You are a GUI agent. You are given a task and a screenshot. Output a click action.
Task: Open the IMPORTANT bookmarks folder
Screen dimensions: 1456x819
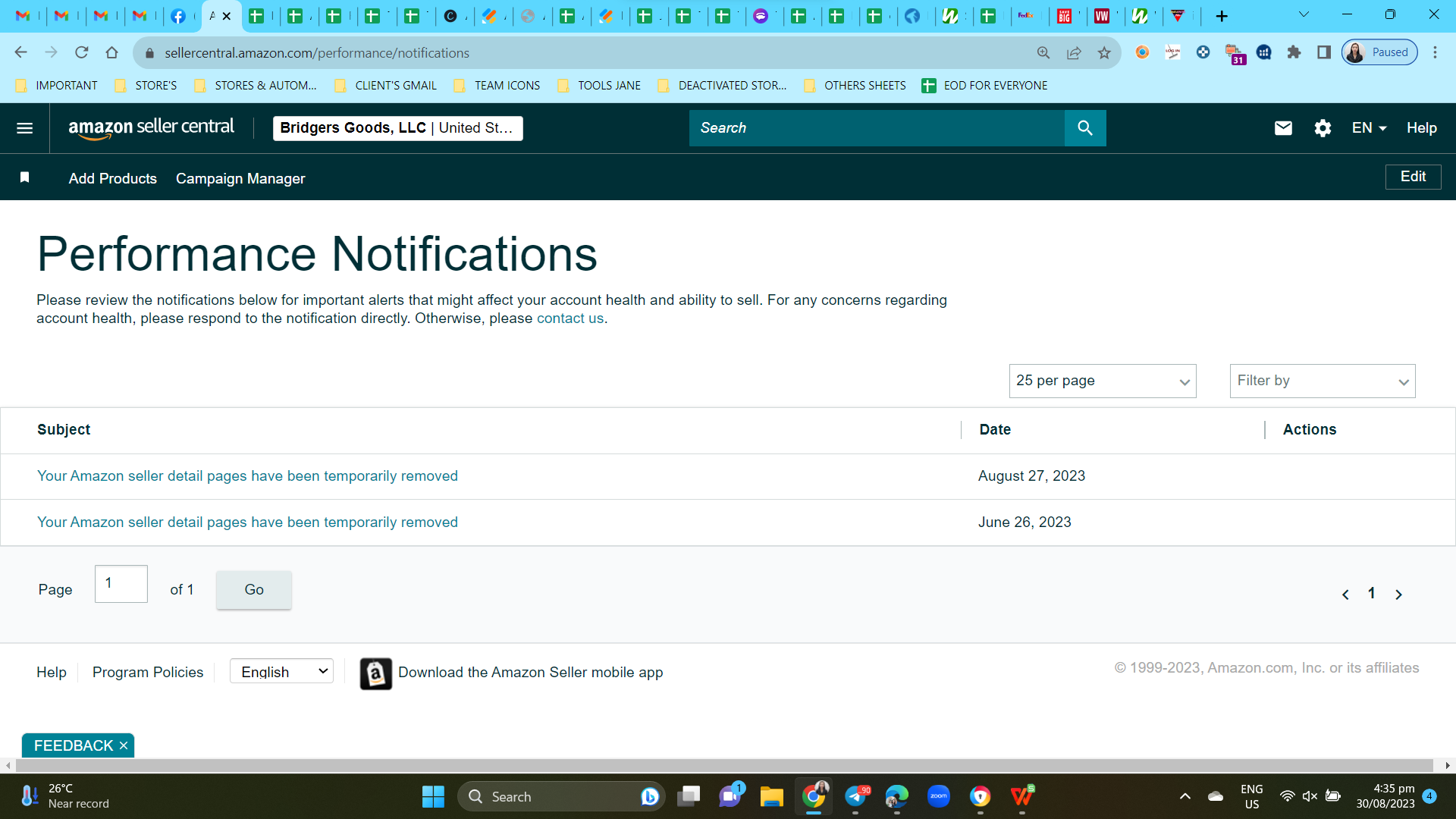[57, 86]
